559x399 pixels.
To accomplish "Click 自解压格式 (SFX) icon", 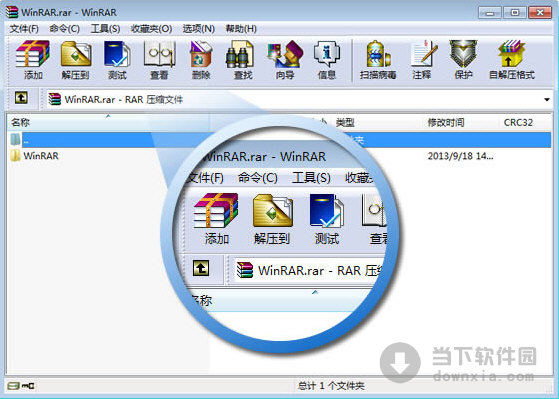I will [x=512, y=60].
